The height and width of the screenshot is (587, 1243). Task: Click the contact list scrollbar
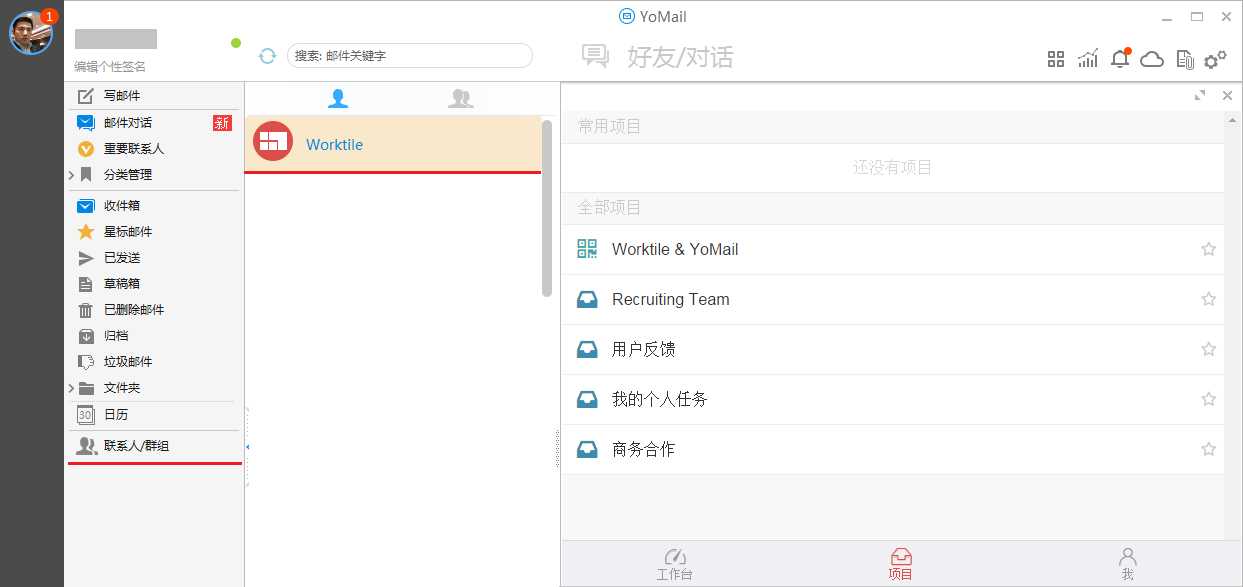click(547, 208)
